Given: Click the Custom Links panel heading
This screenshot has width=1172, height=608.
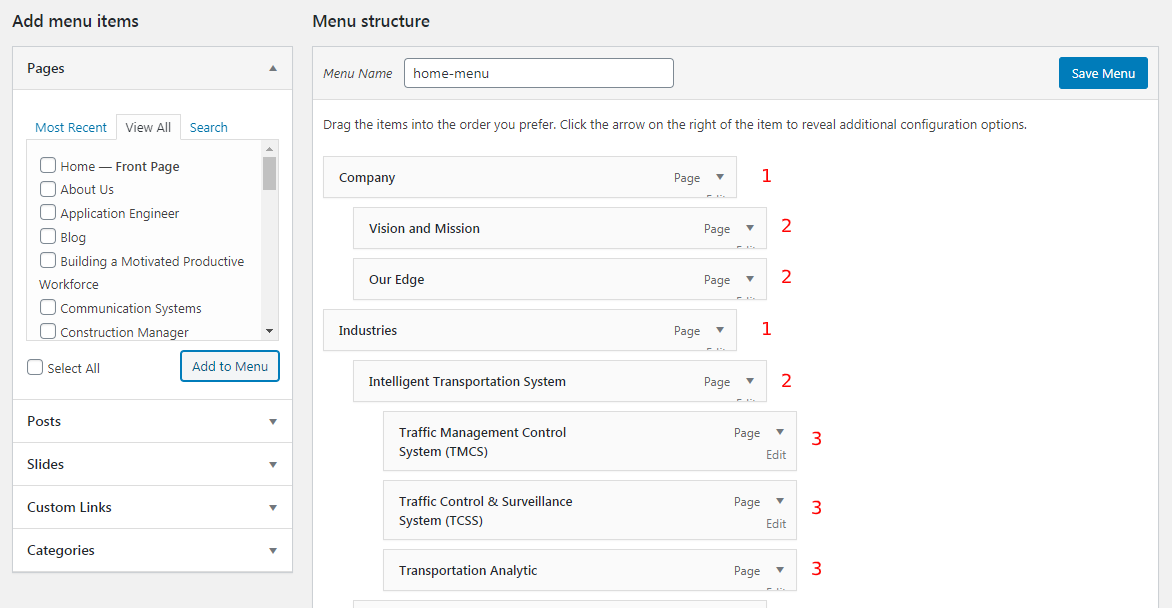Looking at the screenshot, I should 152,508.
